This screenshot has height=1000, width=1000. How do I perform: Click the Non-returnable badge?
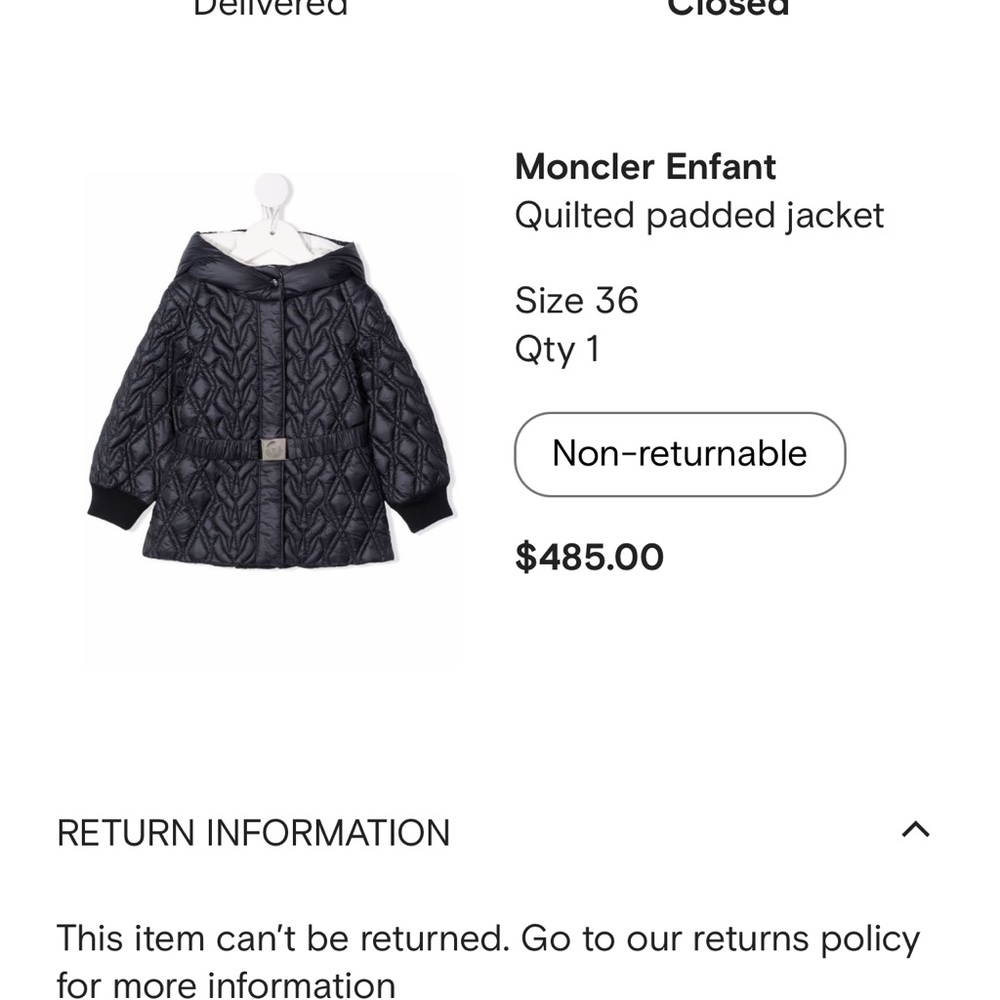tap(680, 454)
